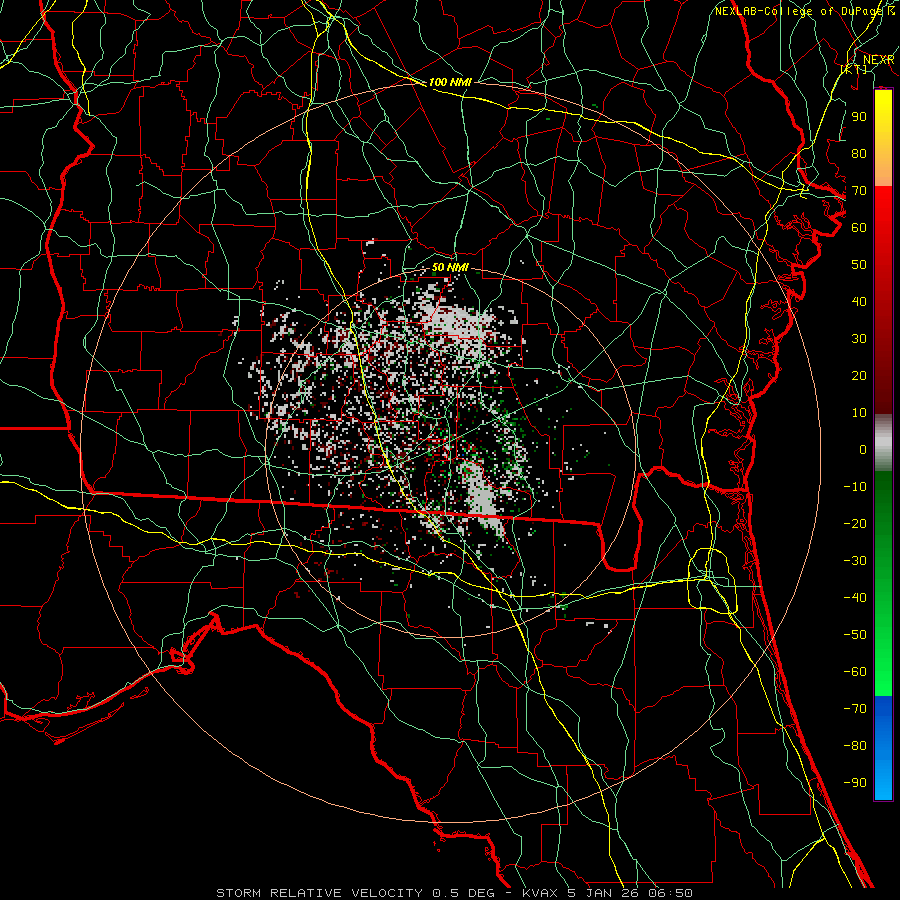Click the KVAX radar site identifier
Screen dimensions: 900x900
(541, 893)
